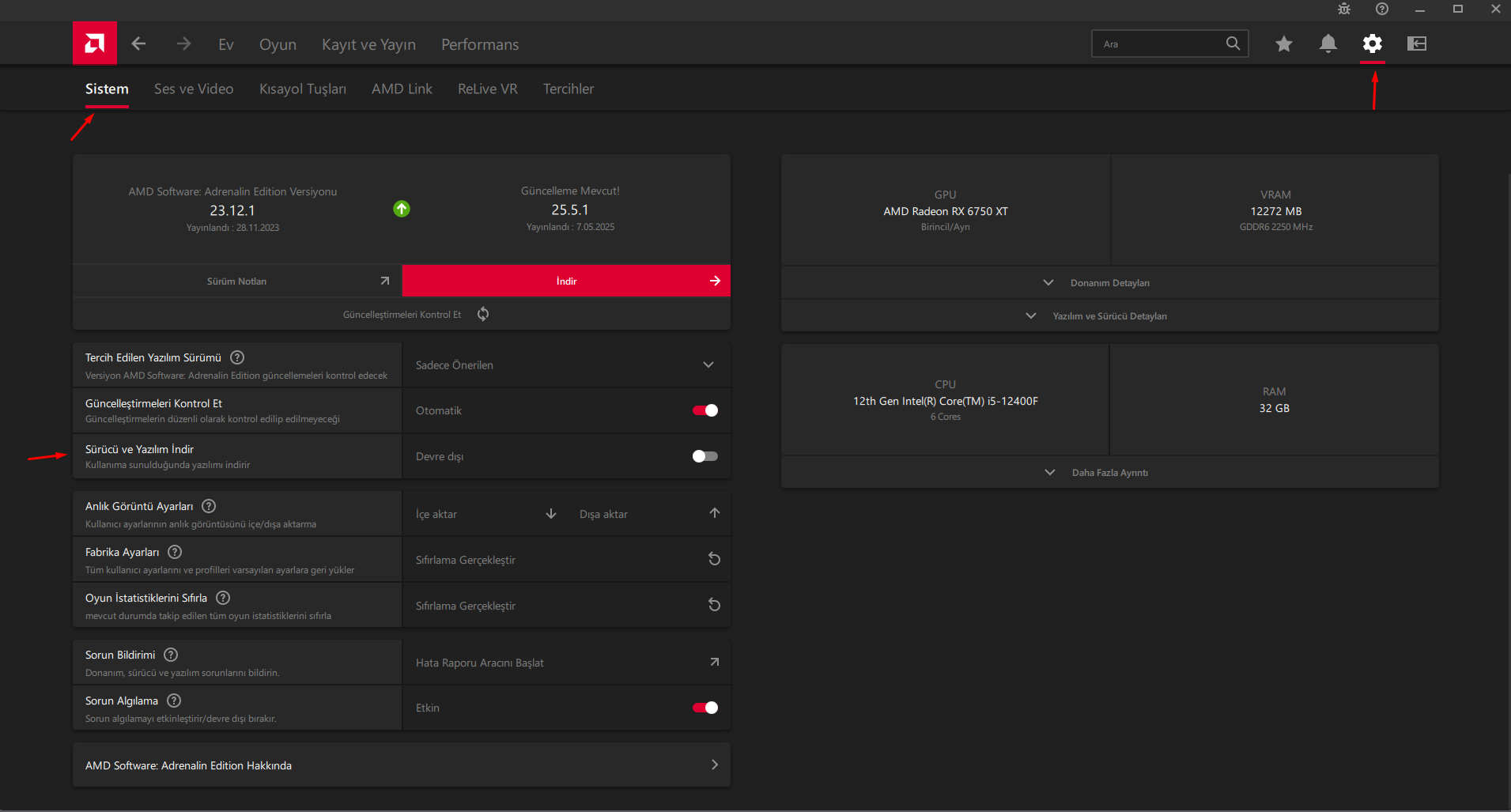
Task: Click reset icon in Oyun İstatistiklerini Sıfırla row
Action: 714,605
